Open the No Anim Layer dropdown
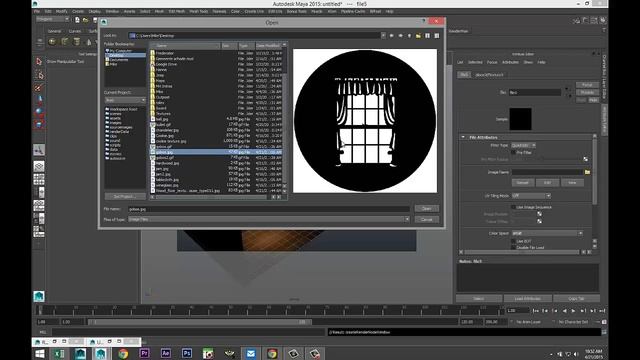This screenshot has width=640, height=360. (529, 322)
